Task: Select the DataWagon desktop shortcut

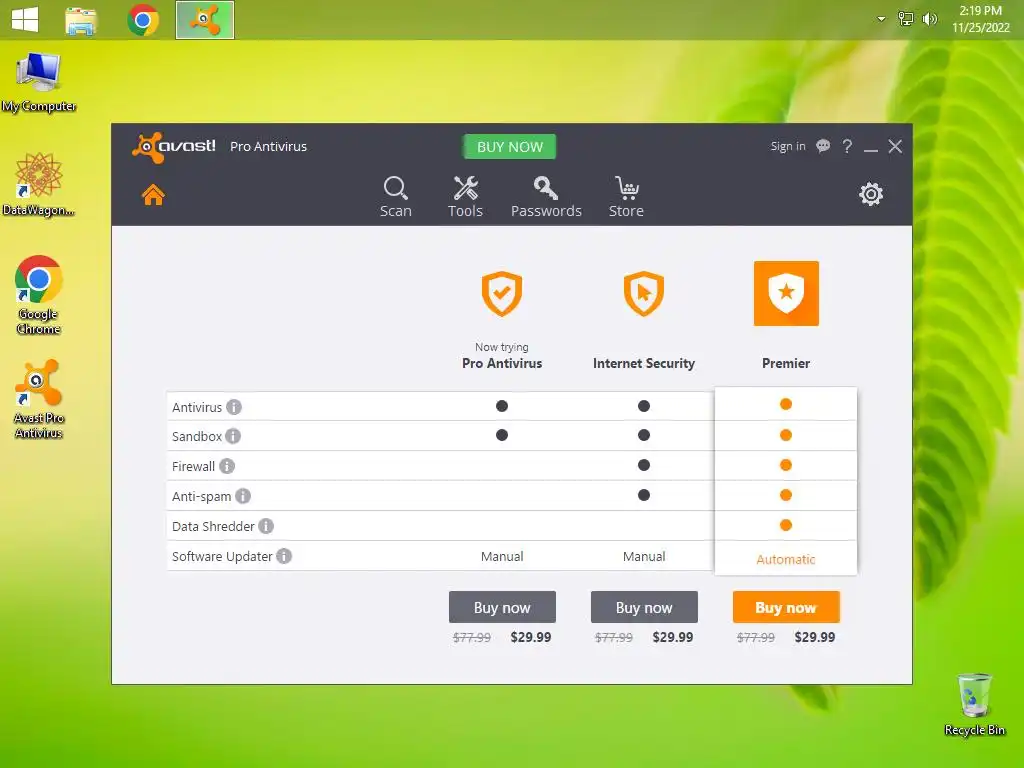Action: click(39, 185)
